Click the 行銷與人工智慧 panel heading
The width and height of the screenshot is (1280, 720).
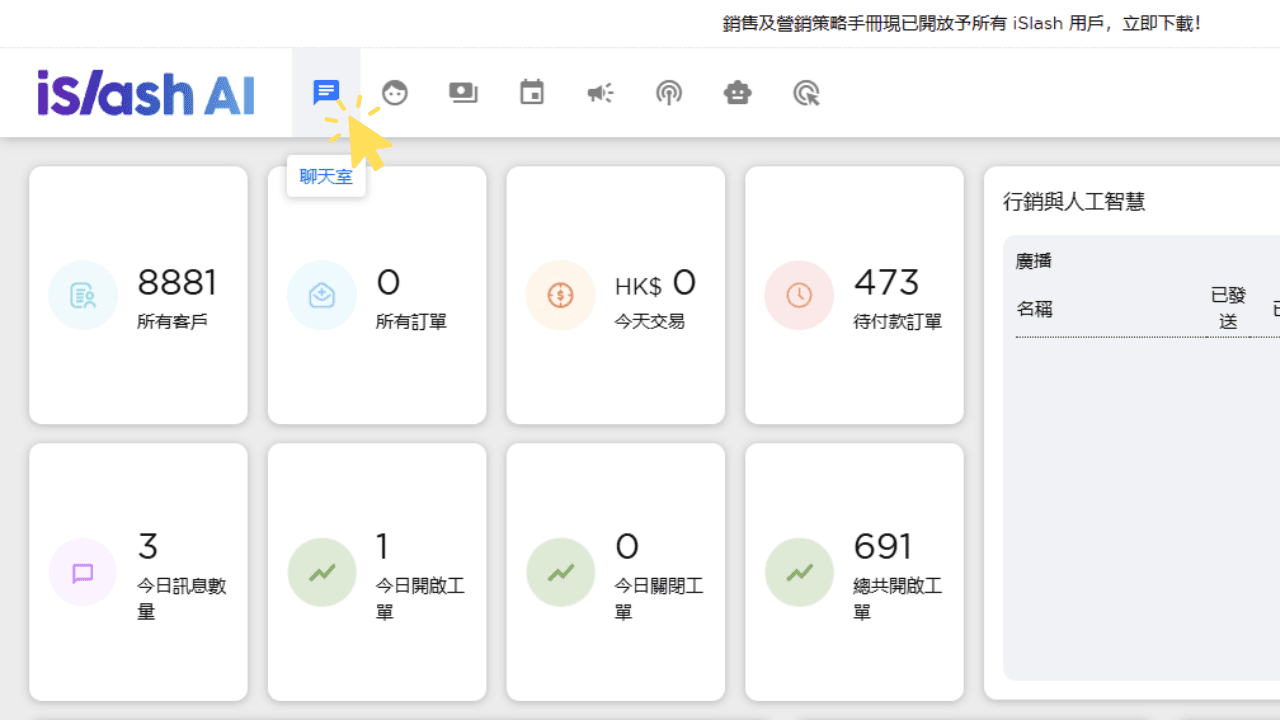(x=1074, y=202)
